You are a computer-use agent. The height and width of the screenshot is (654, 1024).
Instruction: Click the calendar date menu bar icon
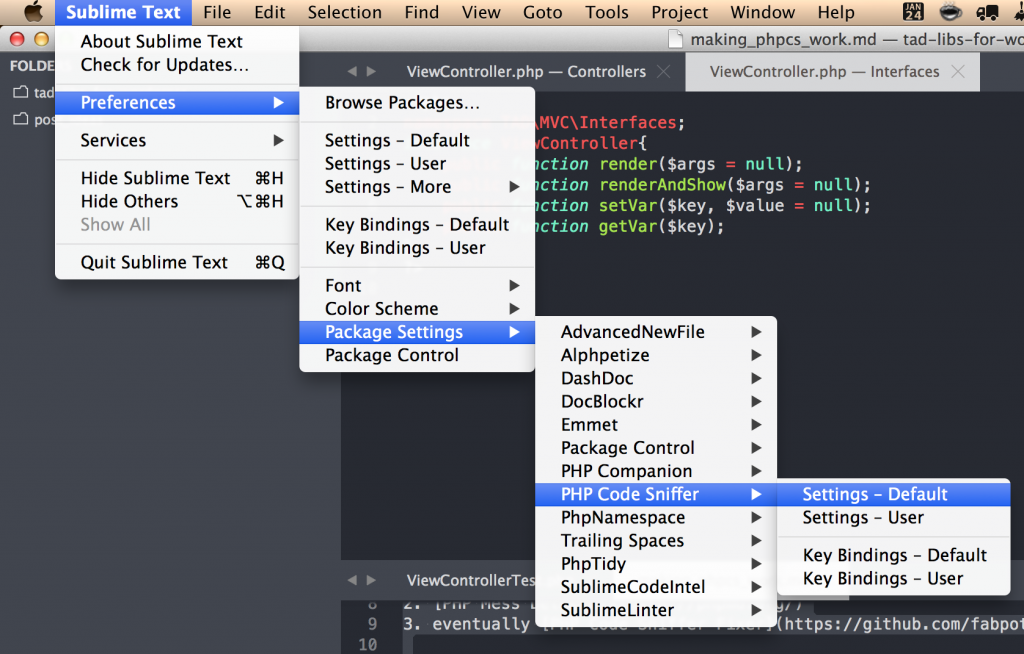click(x=913, y=12)
